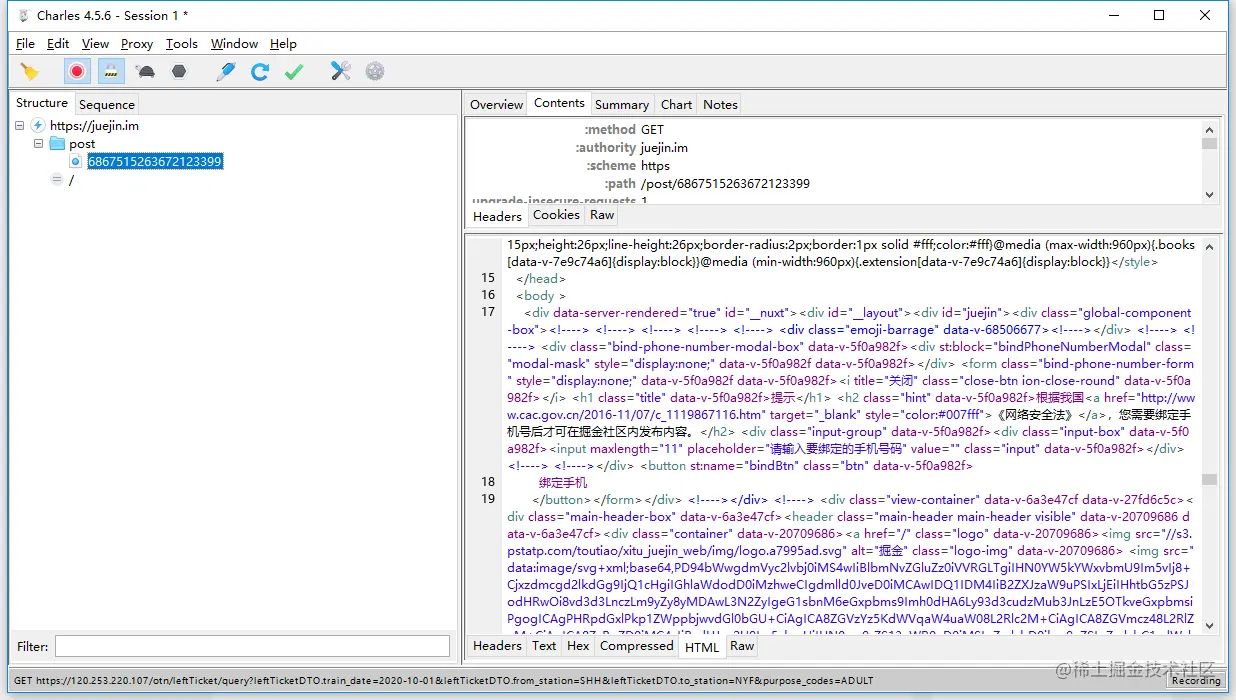Open the Proxy menu
The image size is (1236, 700).
click(x=137, y=44)
